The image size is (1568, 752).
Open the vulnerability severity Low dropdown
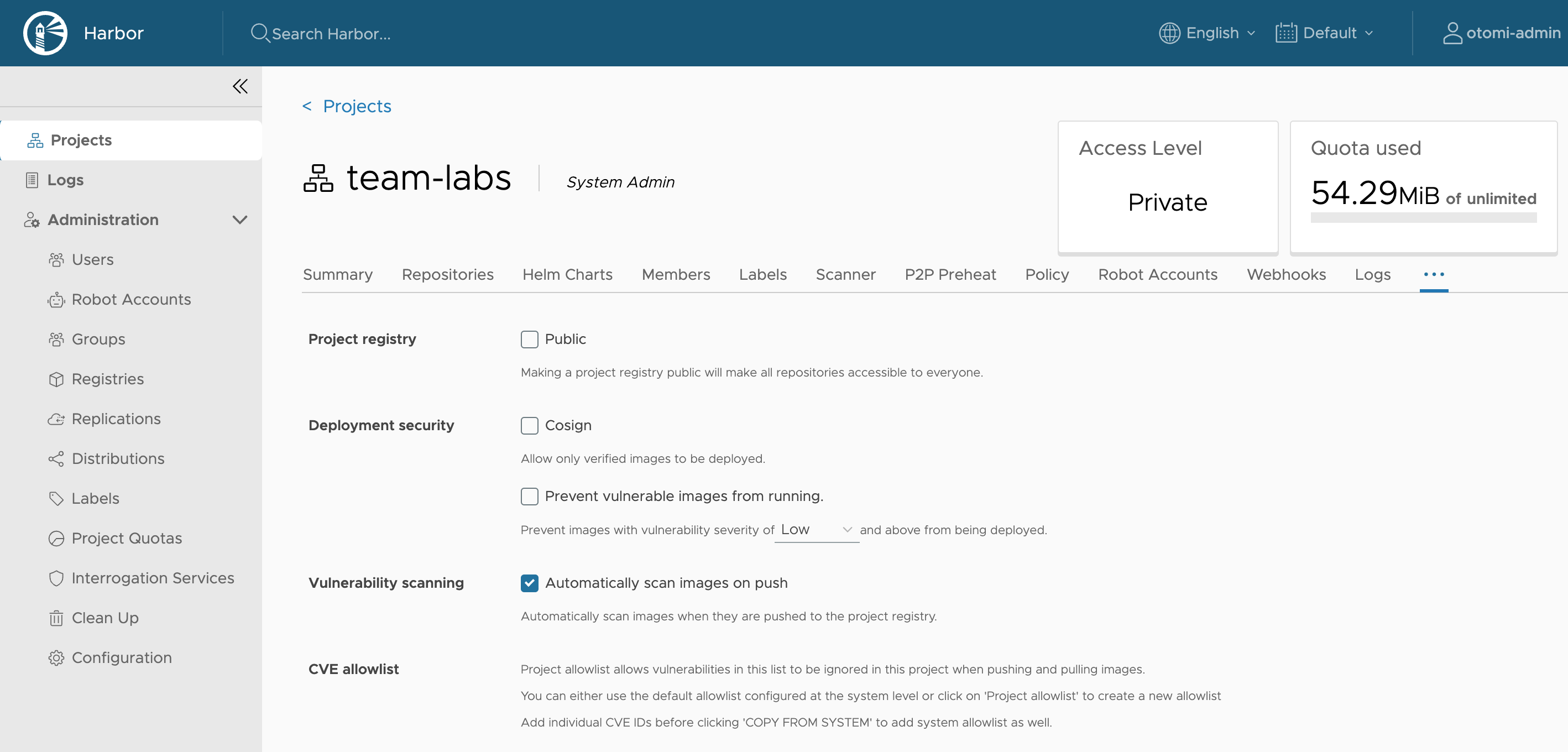coord(816,530)
